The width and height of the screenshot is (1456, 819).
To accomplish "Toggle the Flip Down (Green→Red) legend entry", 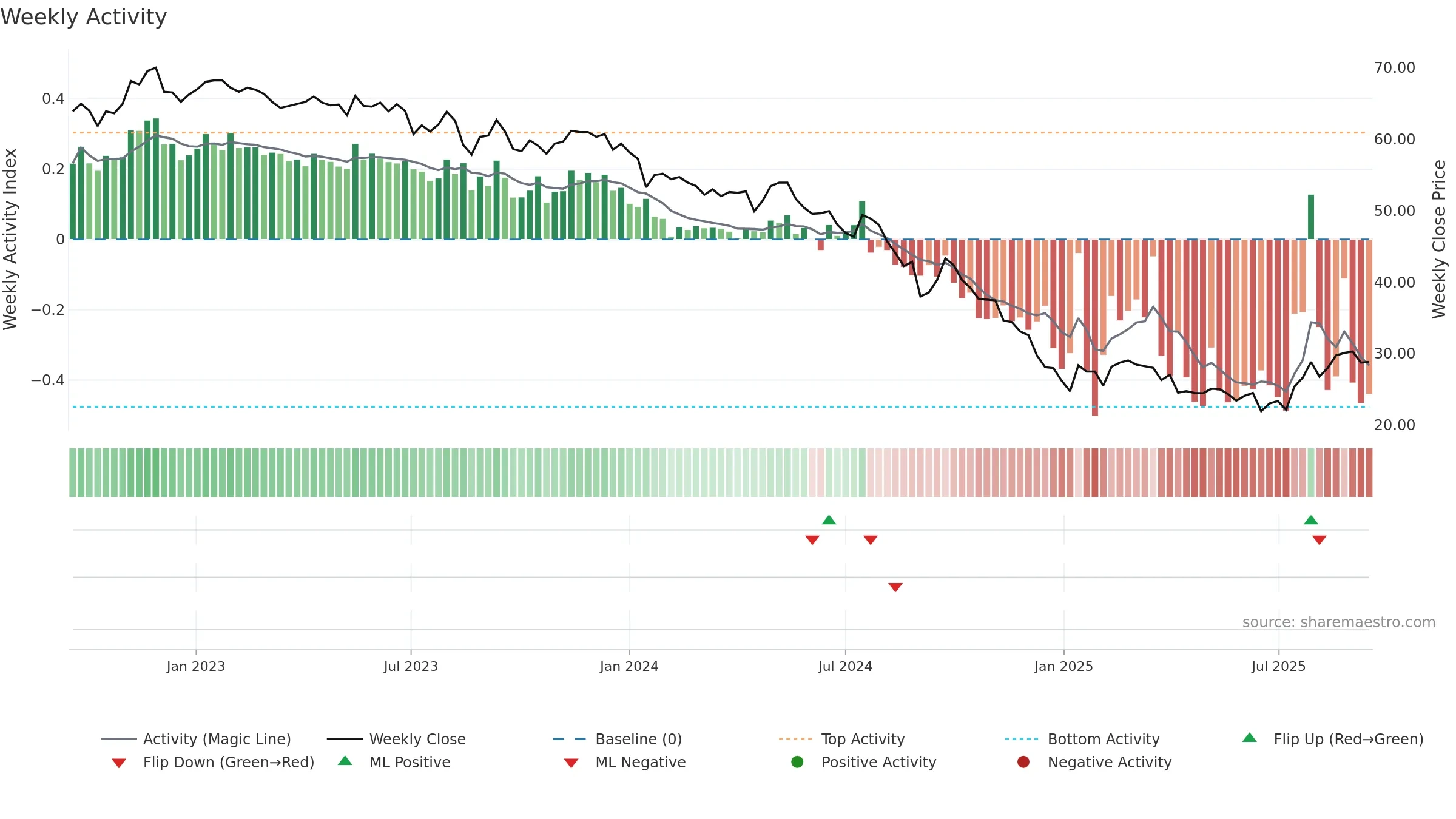I will 212,762.
